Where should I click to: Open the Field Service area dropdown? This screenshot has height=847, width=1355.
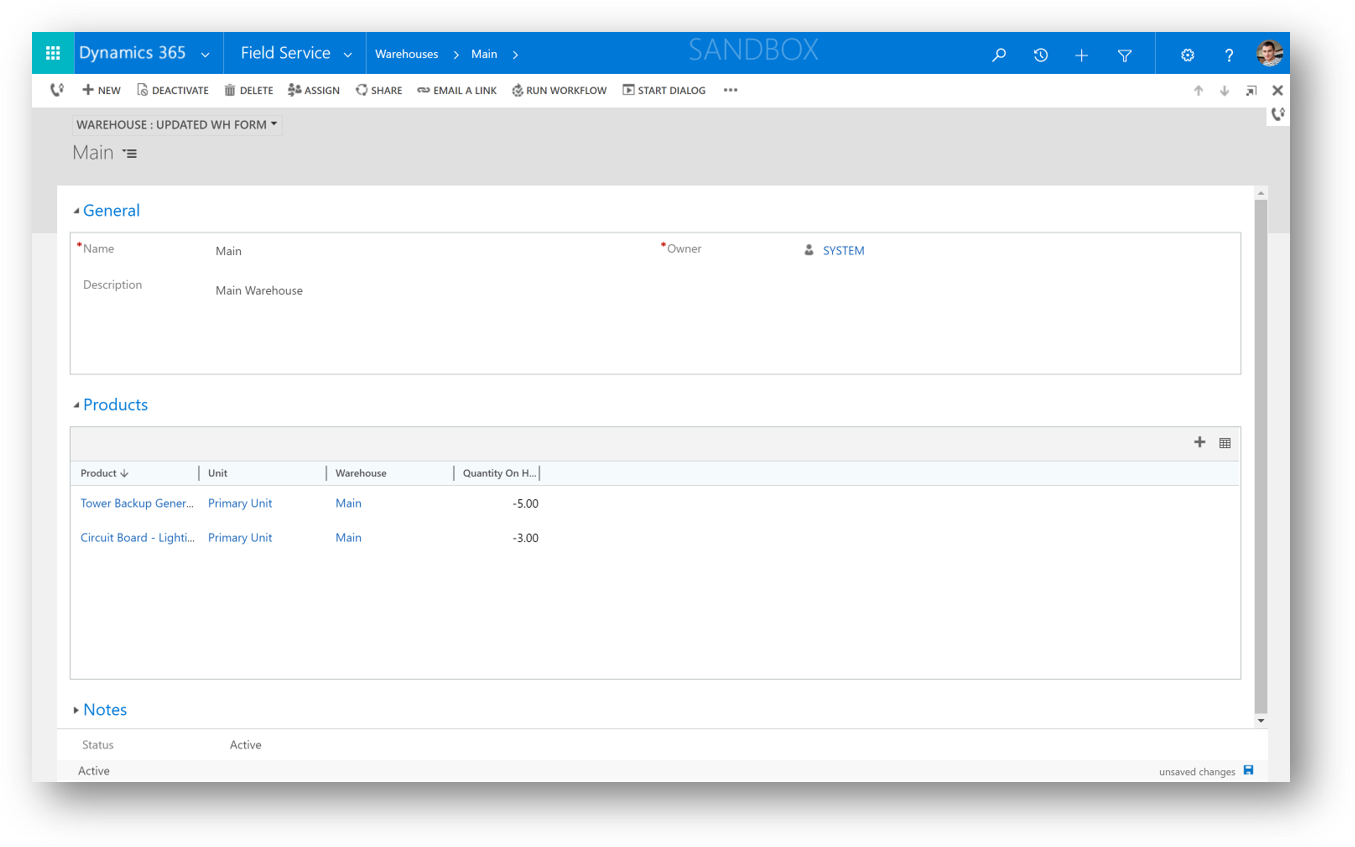[x=348, y=54]
